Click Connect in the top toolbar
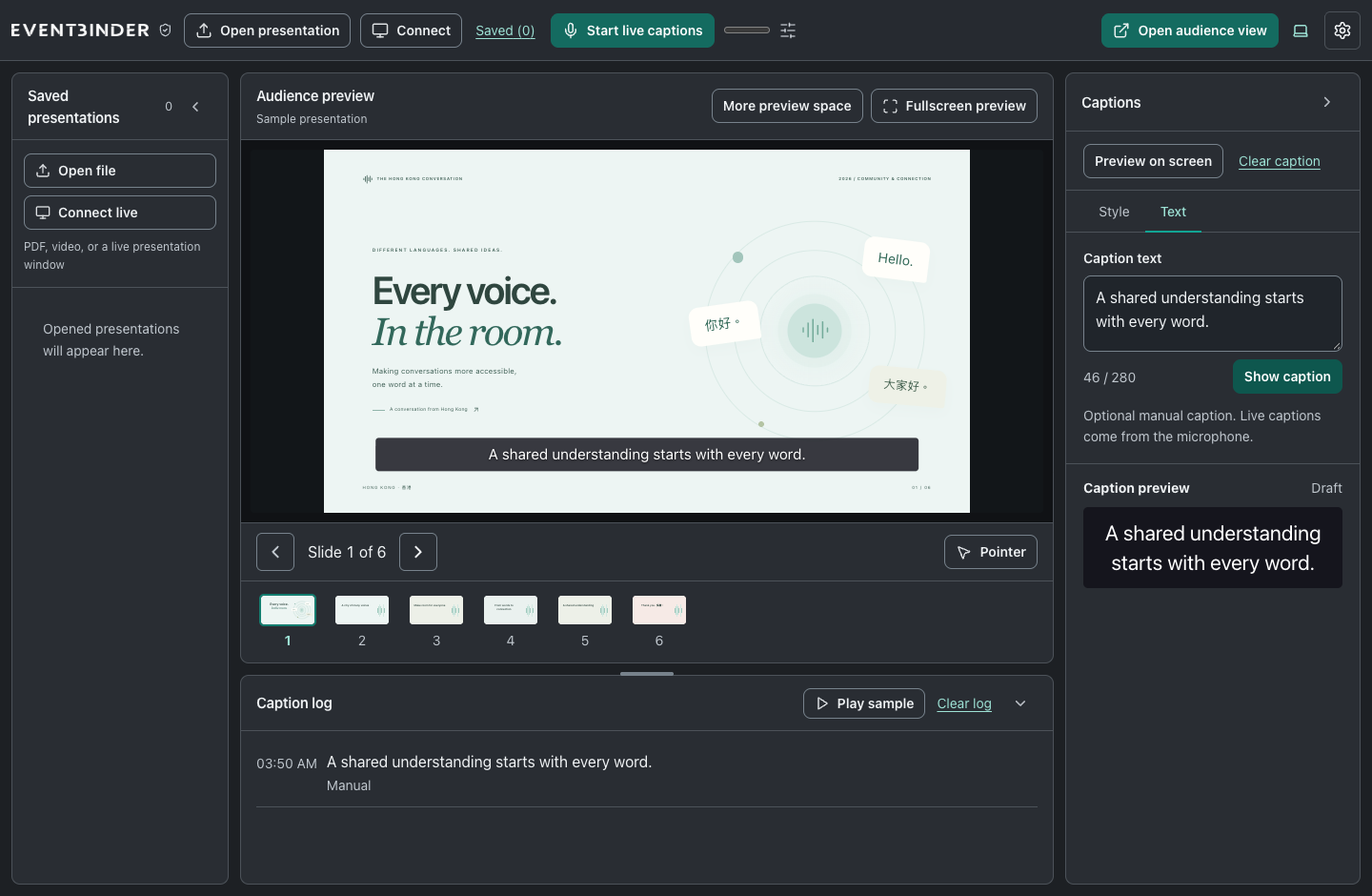The image size is (1372, 896). [x=412, y=31]
